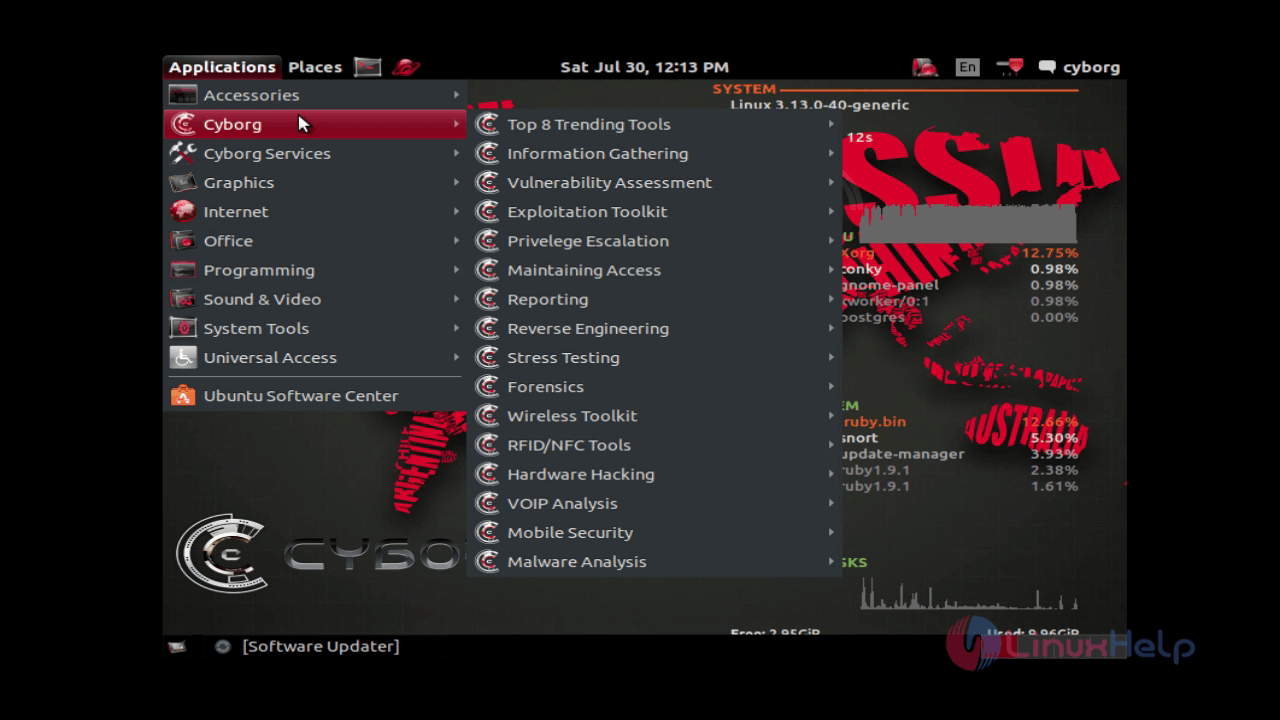The width and height of the screenshot is (1280, 720).
Task: Open Maintaining Access category
Action: pos(655,270)
